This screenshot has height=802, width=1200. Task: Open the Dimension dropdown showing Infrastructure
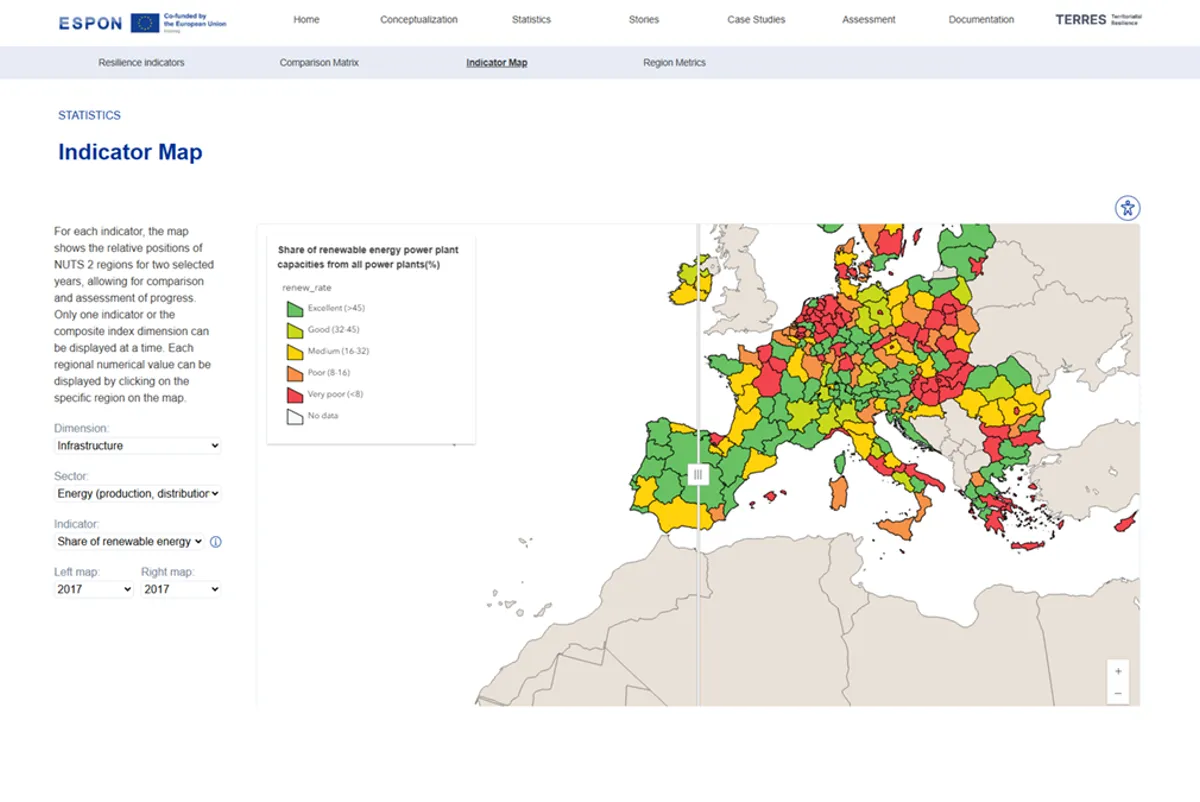pos(136,446)
